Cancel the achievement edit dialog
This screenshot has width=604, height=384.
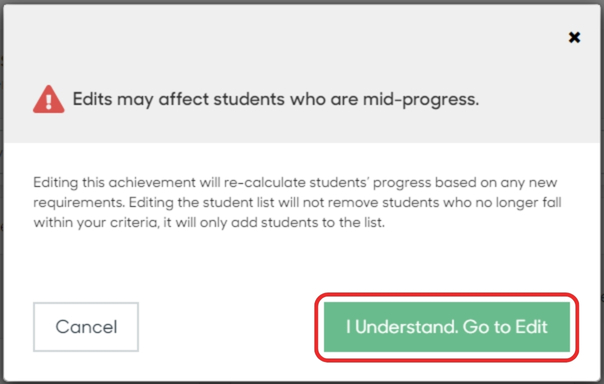[86, 327]
